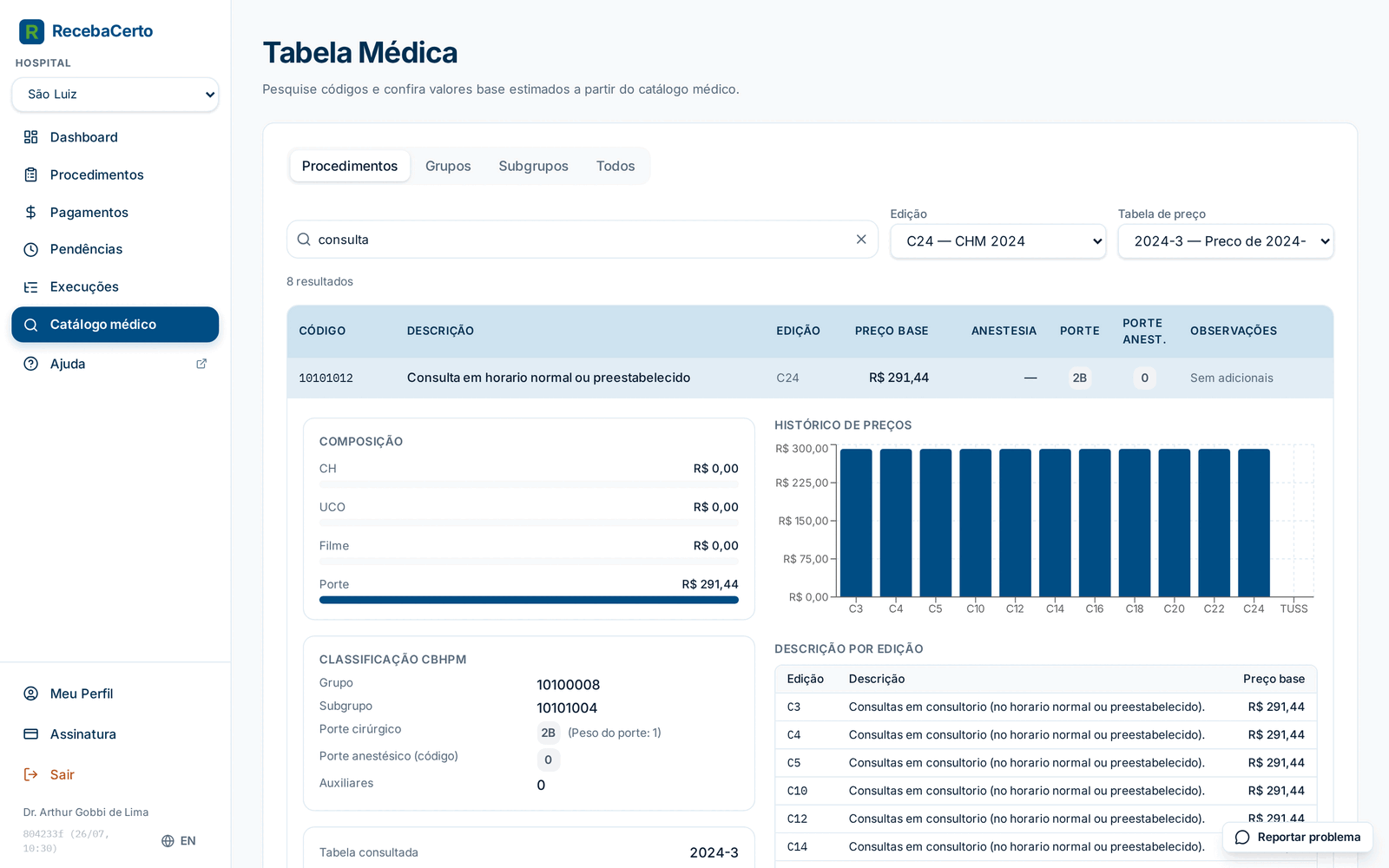Open Execuções via the list icon
This screenshot has width=1389, height=868.
pos(31,286)
